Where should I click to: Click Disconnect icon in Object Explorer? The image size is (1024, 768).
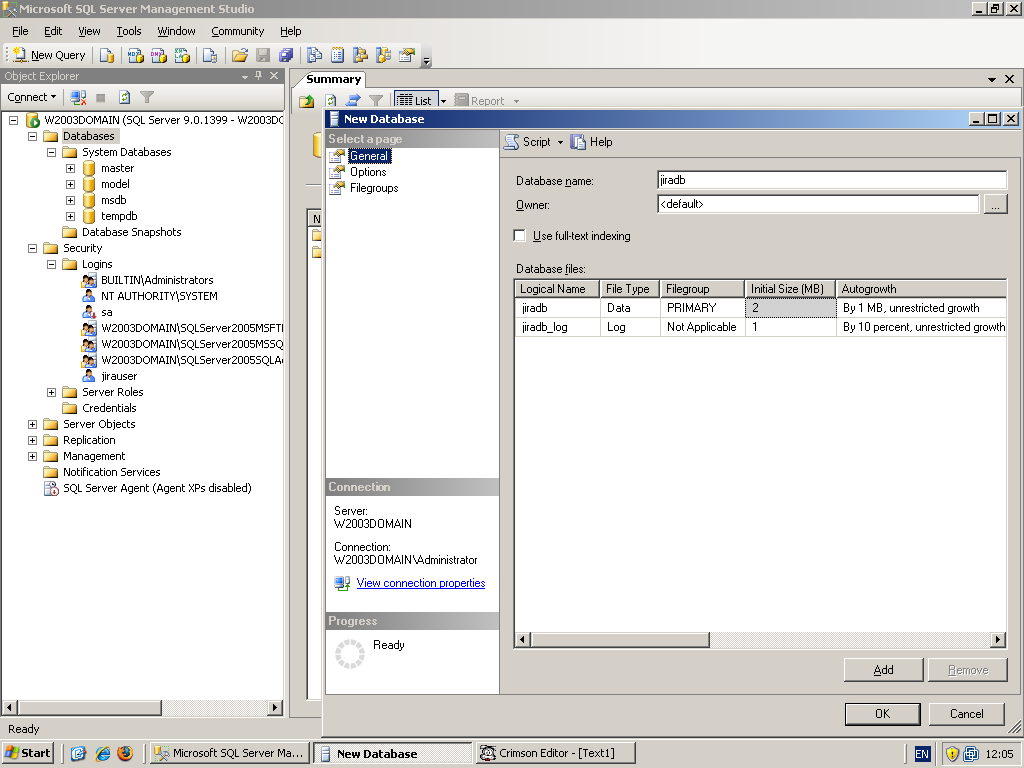click(x=78, y=97)
